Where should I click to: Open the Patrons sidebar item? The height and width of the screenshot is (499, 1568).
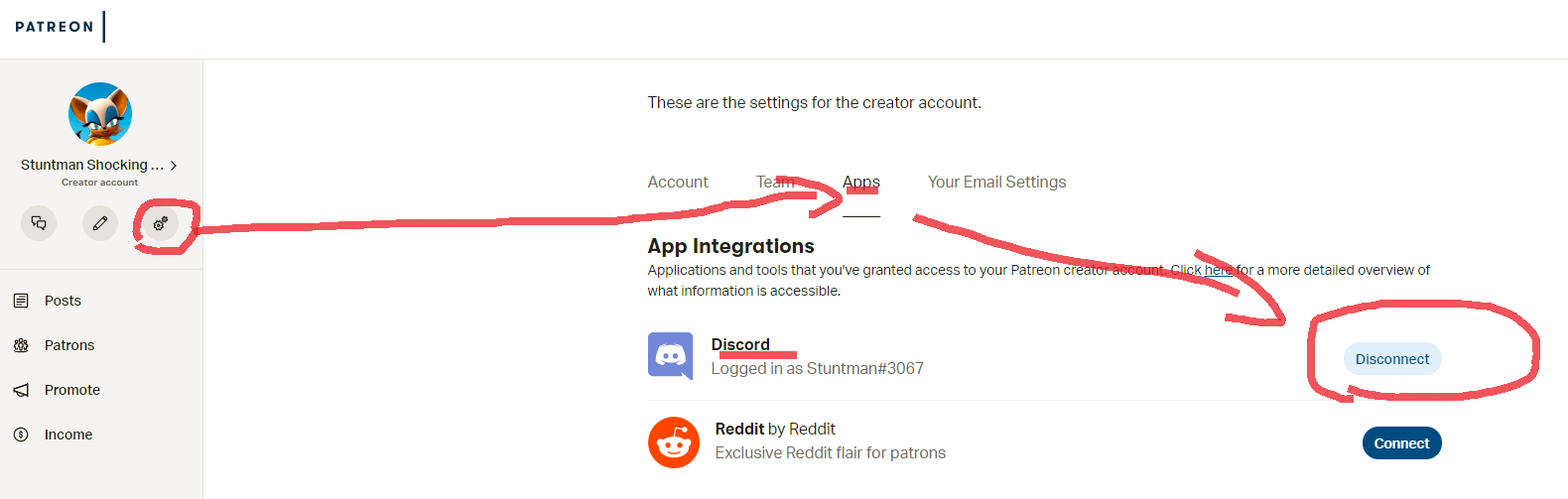pos(68,345)
